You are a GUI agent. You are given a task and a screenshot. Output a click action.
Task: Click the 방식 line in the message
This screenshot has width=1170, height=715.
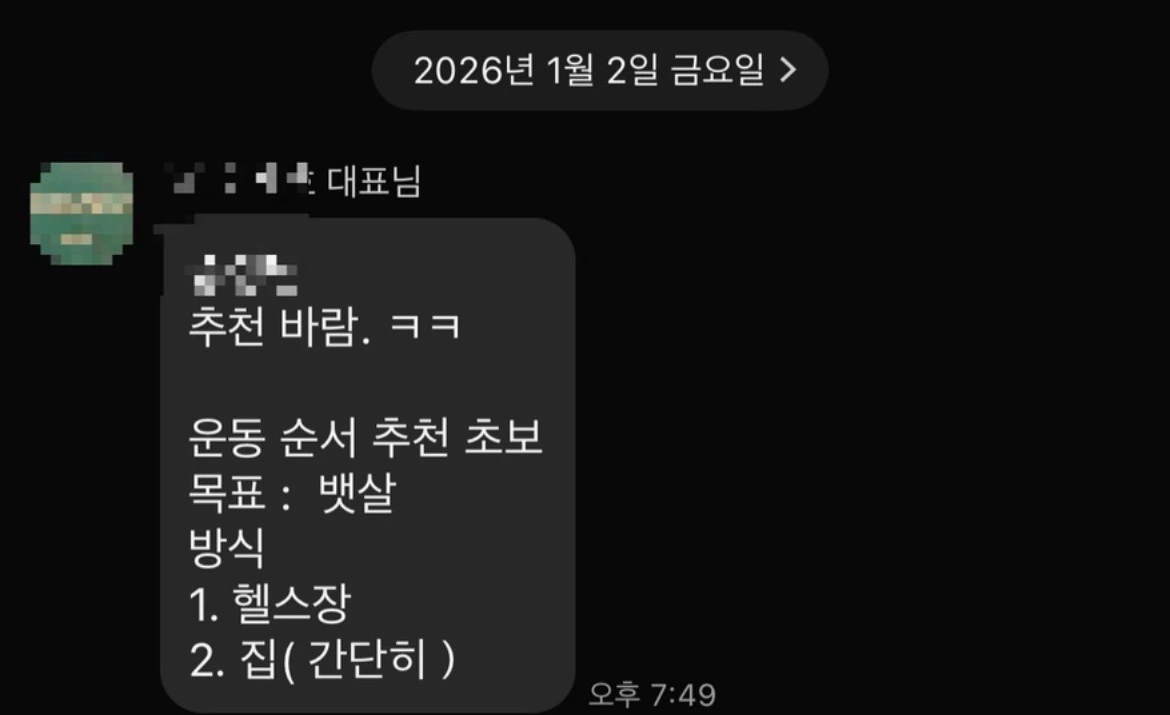coord(226,548)
